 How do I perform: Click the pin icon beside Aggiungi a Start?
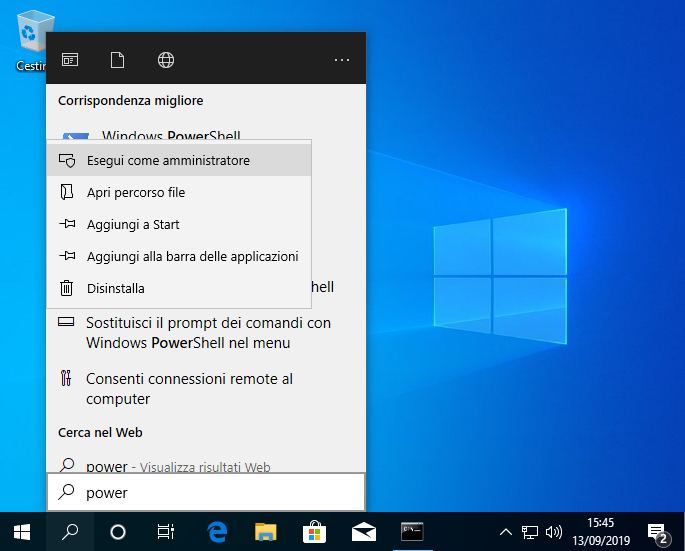tap(67, 224)
